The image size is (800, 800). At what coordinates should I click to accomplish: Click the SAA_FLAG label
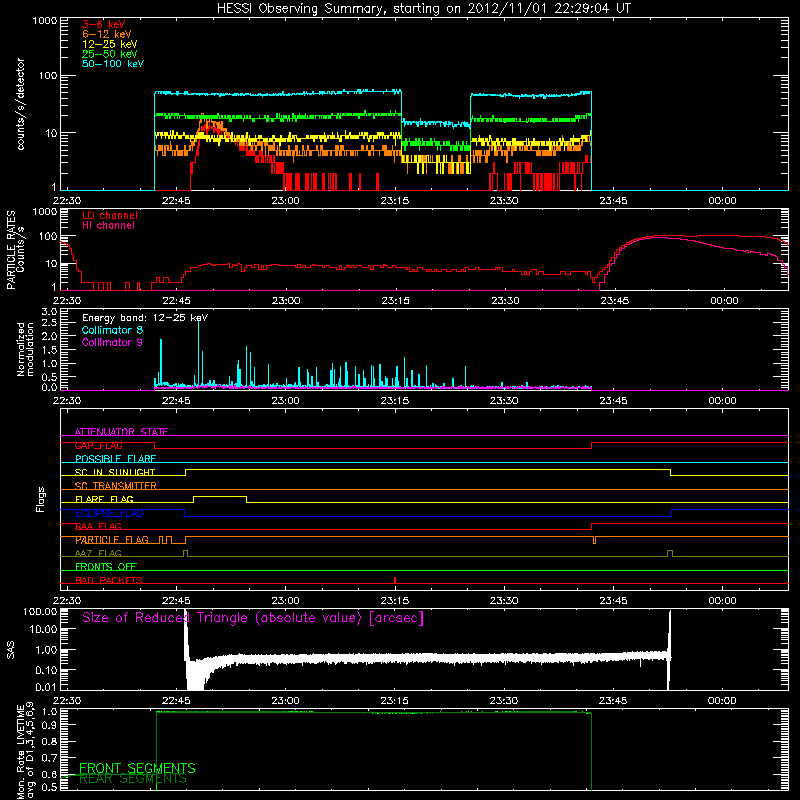tap(98, 526)
